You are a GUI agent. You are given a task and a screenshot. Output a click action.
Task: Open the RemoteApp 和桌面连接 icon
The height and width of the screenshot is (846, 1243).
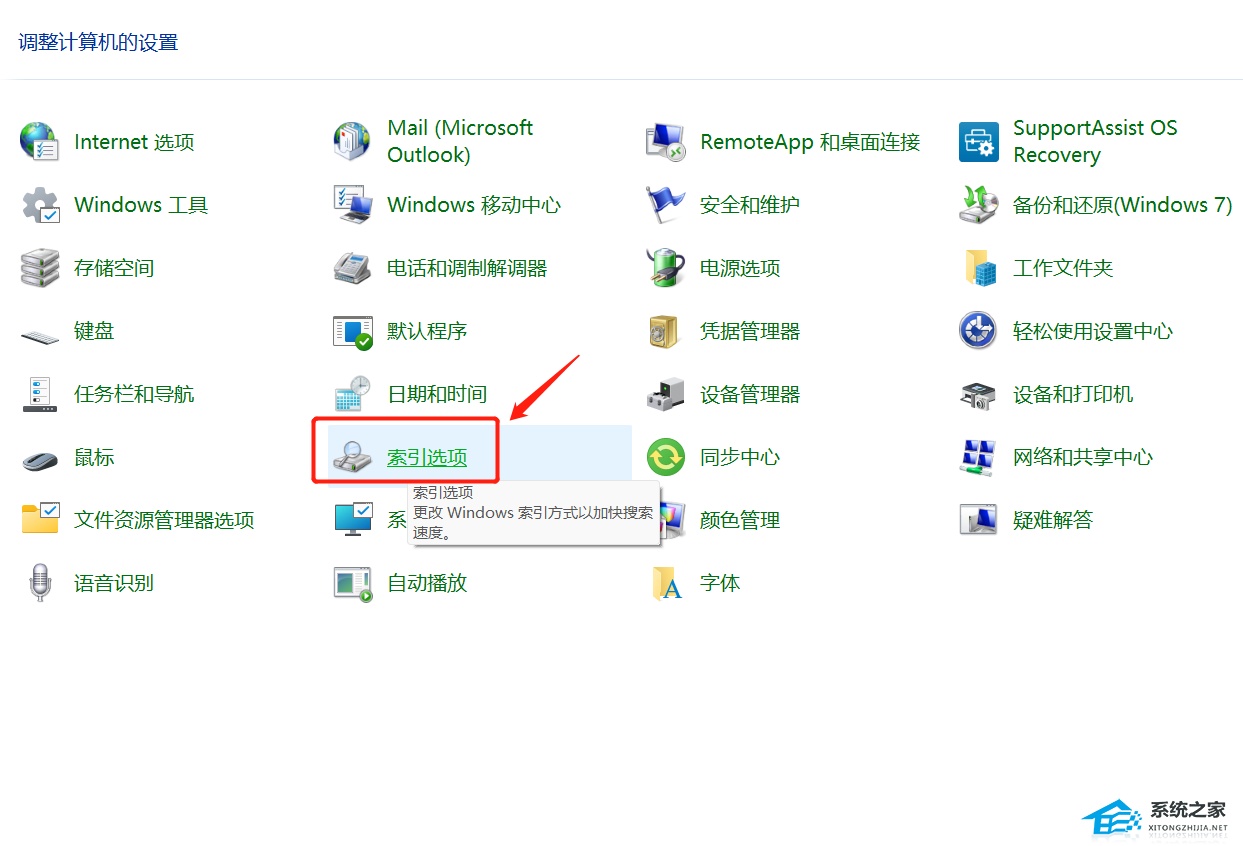tap(666, 142)
